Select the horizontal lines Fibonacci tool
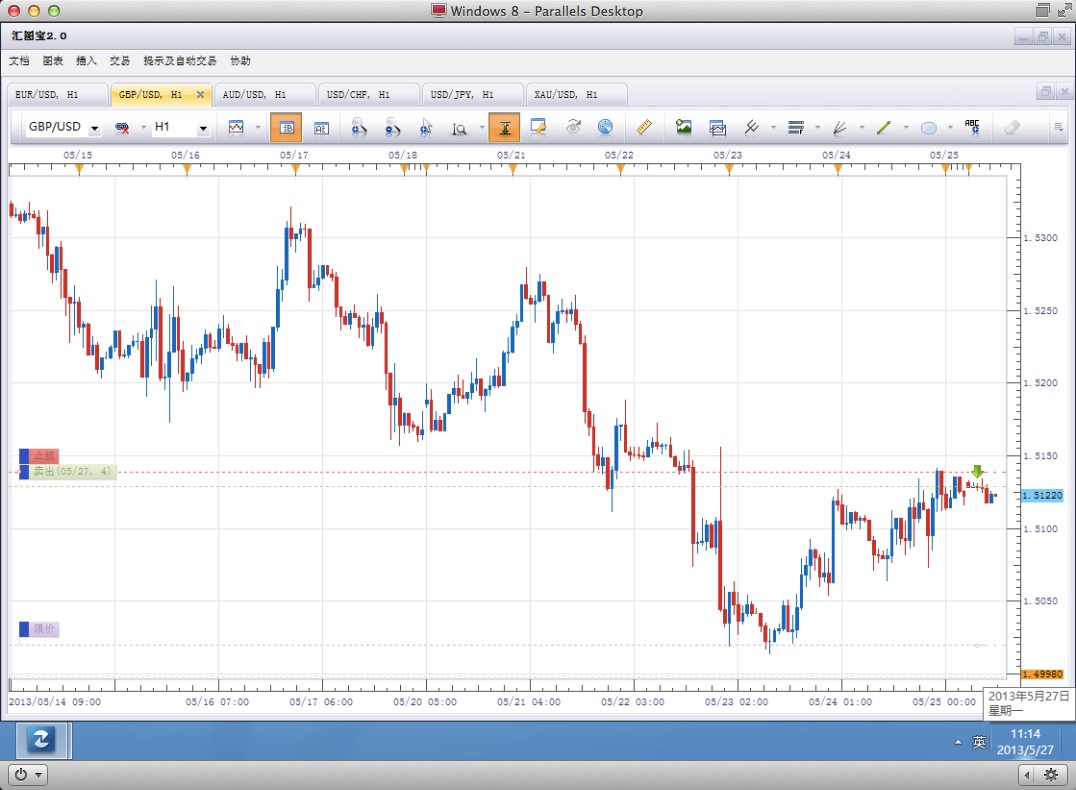Screen dimensions: 1076x790 pyautogui.click(x=796, y=128)
